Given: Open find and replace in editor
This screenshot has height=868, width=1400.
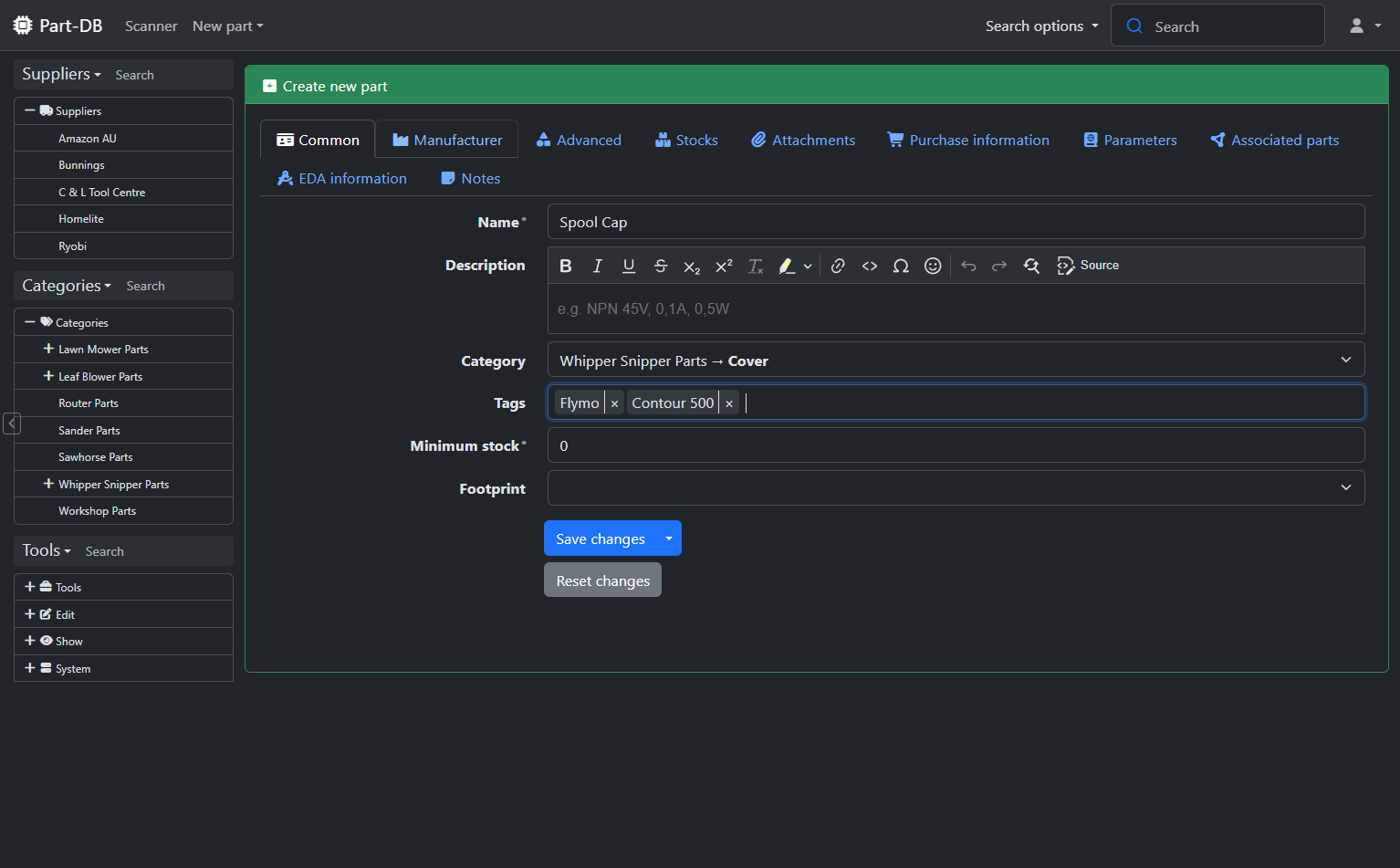Looking at the screenshot, I should coord(1031,266).
